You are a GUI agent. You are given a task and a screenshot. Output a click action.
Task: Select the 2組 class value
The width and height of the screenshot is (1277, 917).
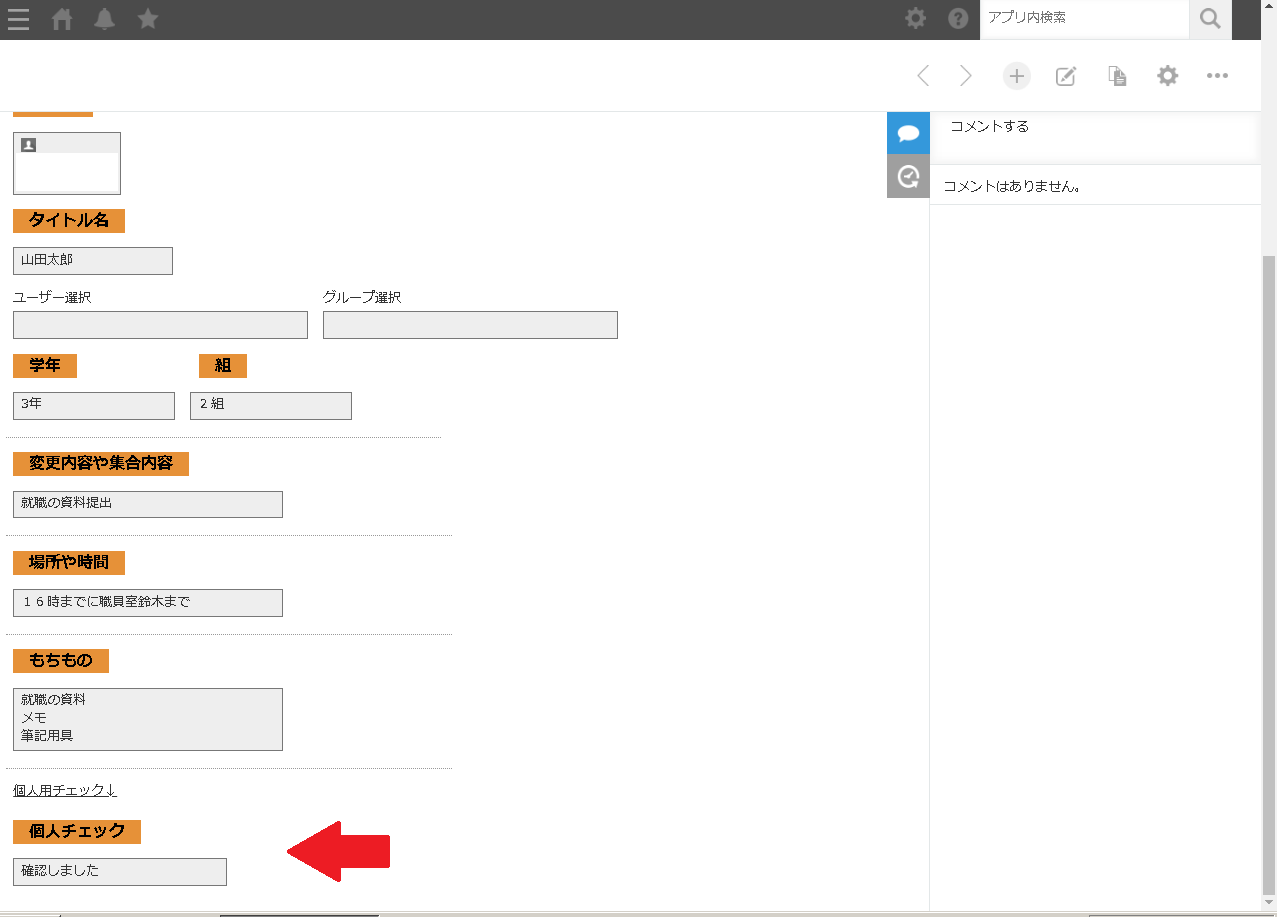[211, 404]
